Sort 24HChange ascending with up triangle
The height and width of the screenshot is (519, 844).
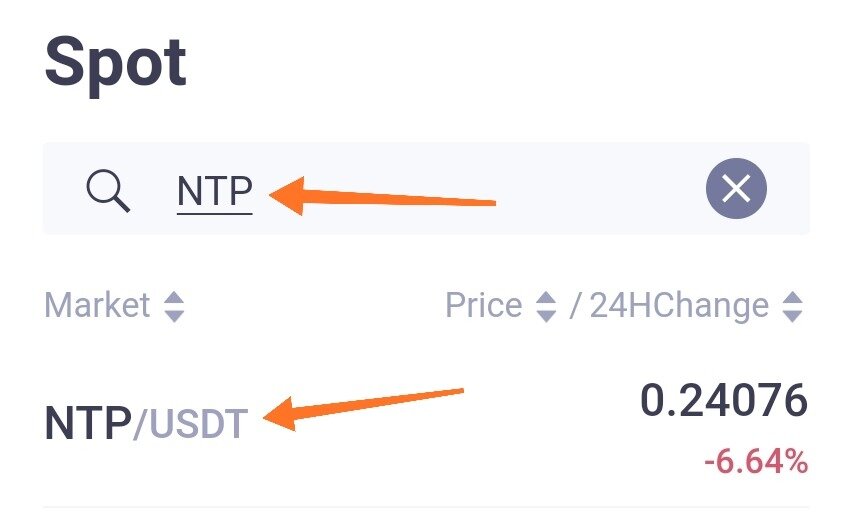click(792, 298)
